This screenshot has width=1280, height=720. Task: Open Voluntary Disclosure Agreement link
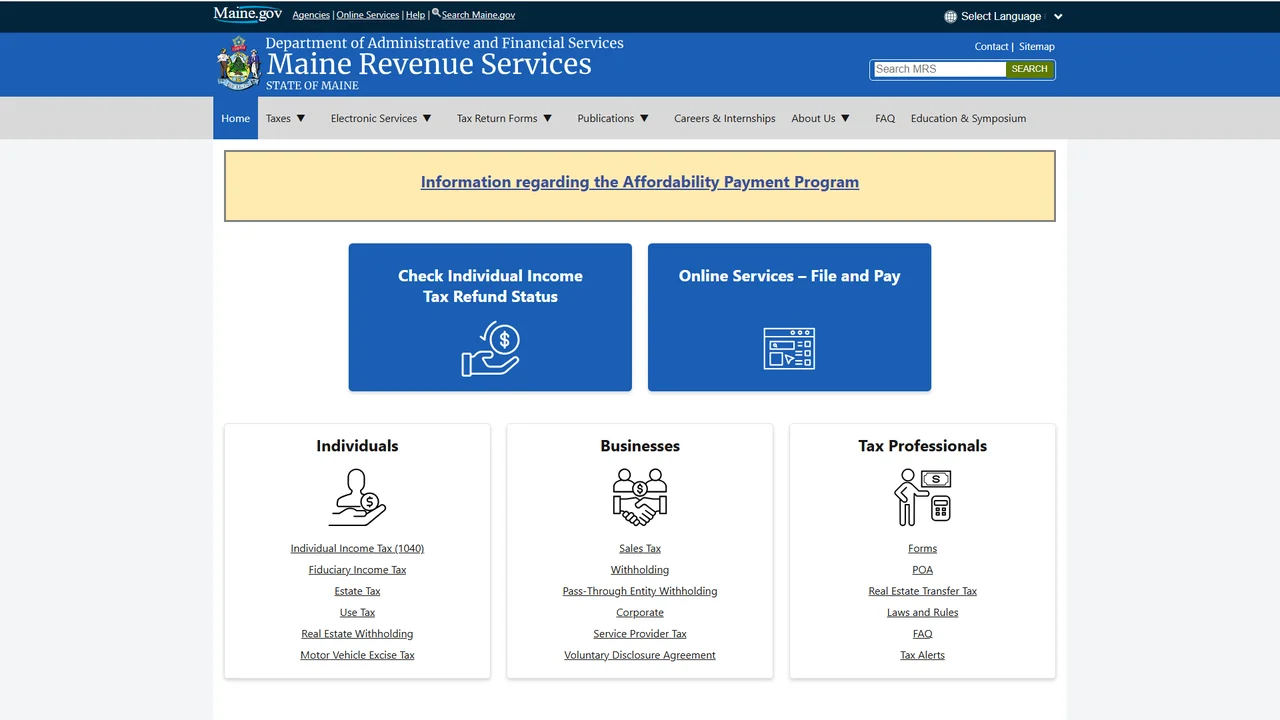(640, 655)
